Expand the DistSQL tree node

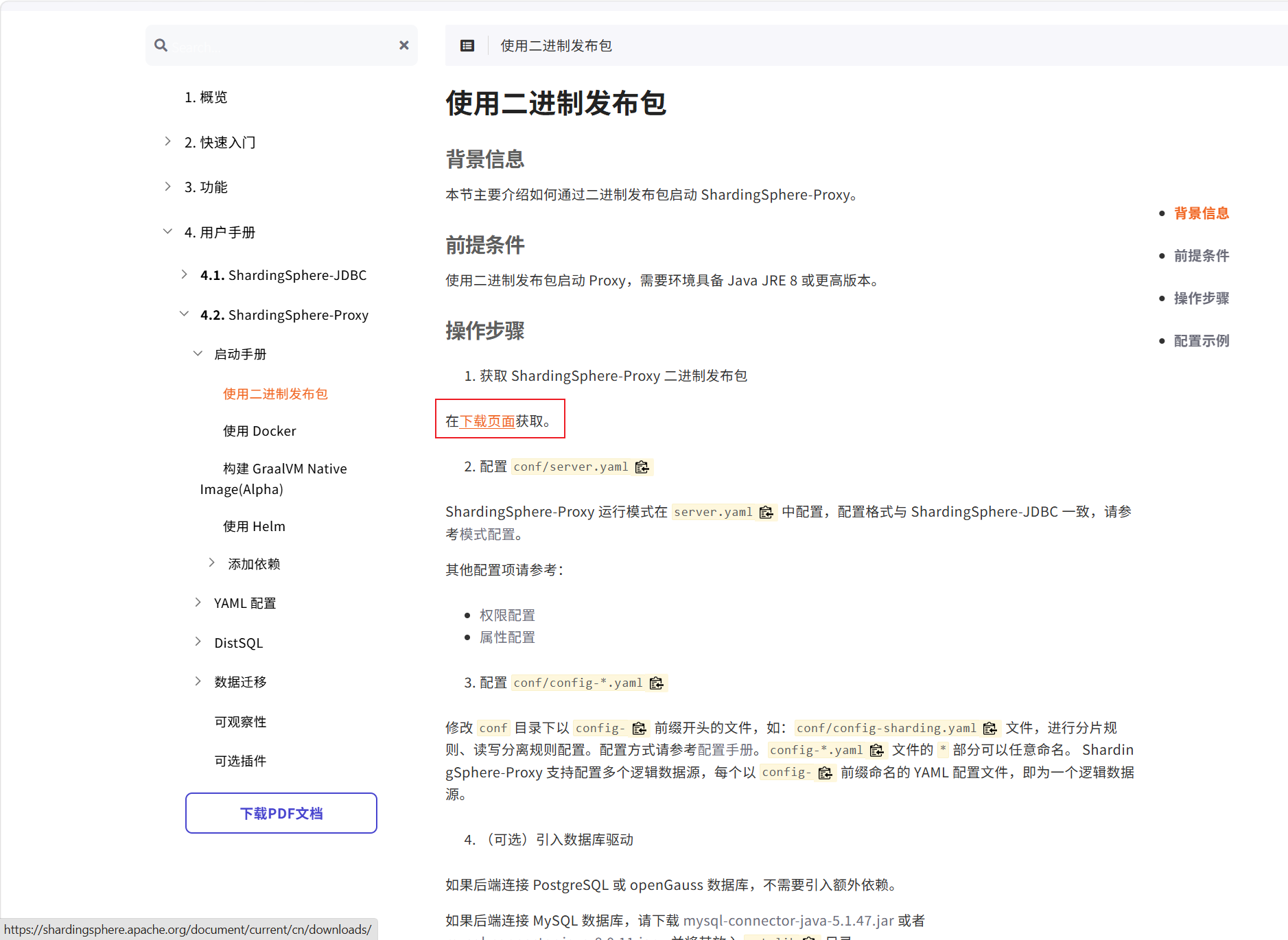tap(198, 642)
